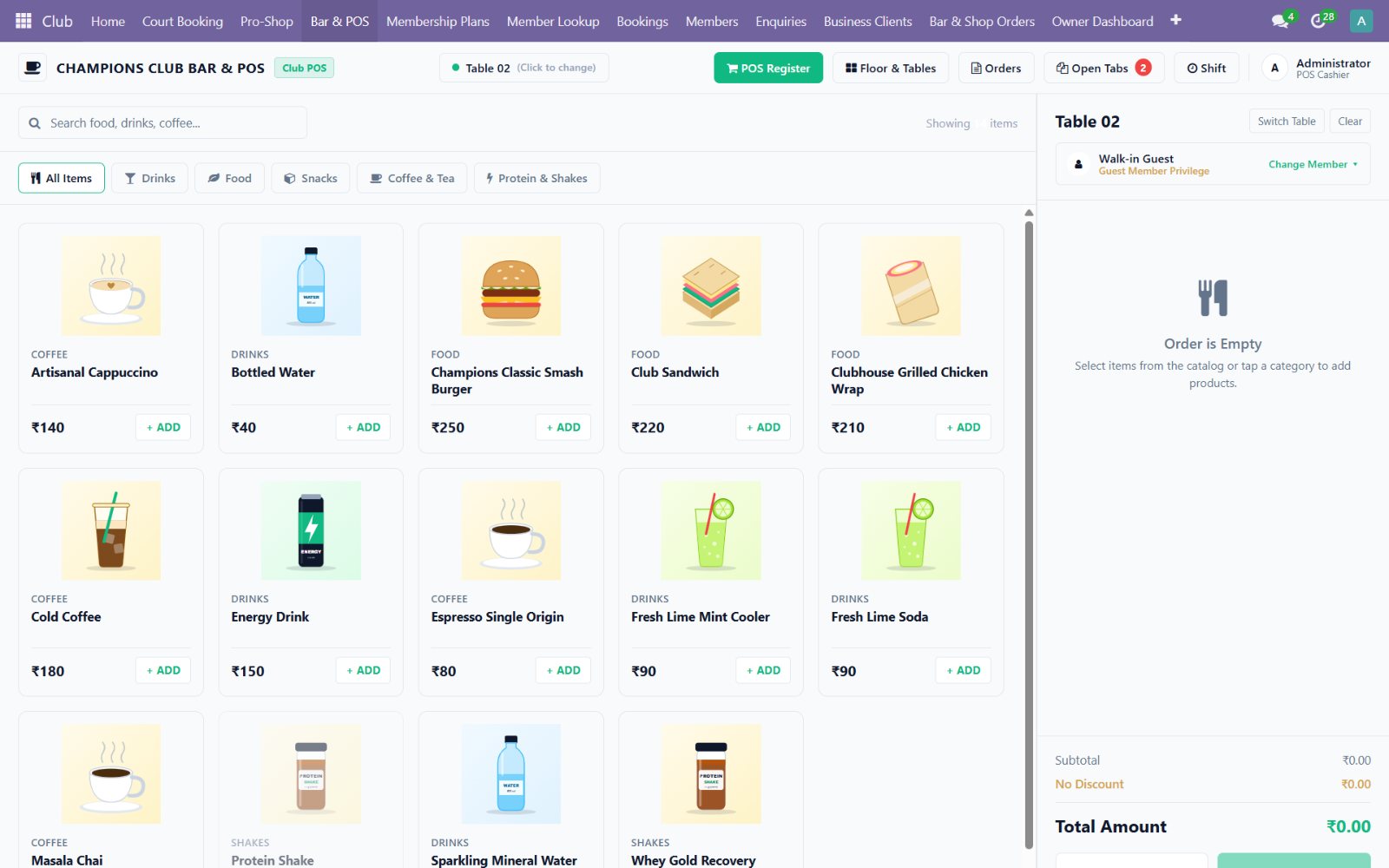Open Floor & Tables view
The image size is (1389, 868).
pyautogui.click(x=891, y=68)
